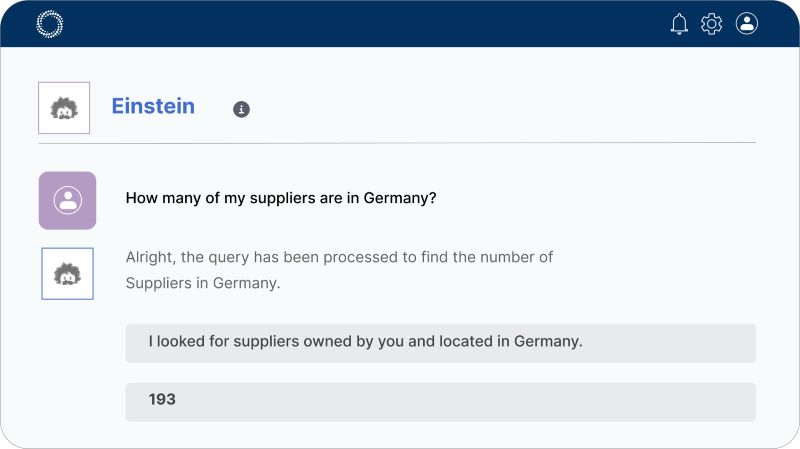Click the 193 result box
Image resolution: width=800 pixels, height=449 pixels.
[440, 400]
